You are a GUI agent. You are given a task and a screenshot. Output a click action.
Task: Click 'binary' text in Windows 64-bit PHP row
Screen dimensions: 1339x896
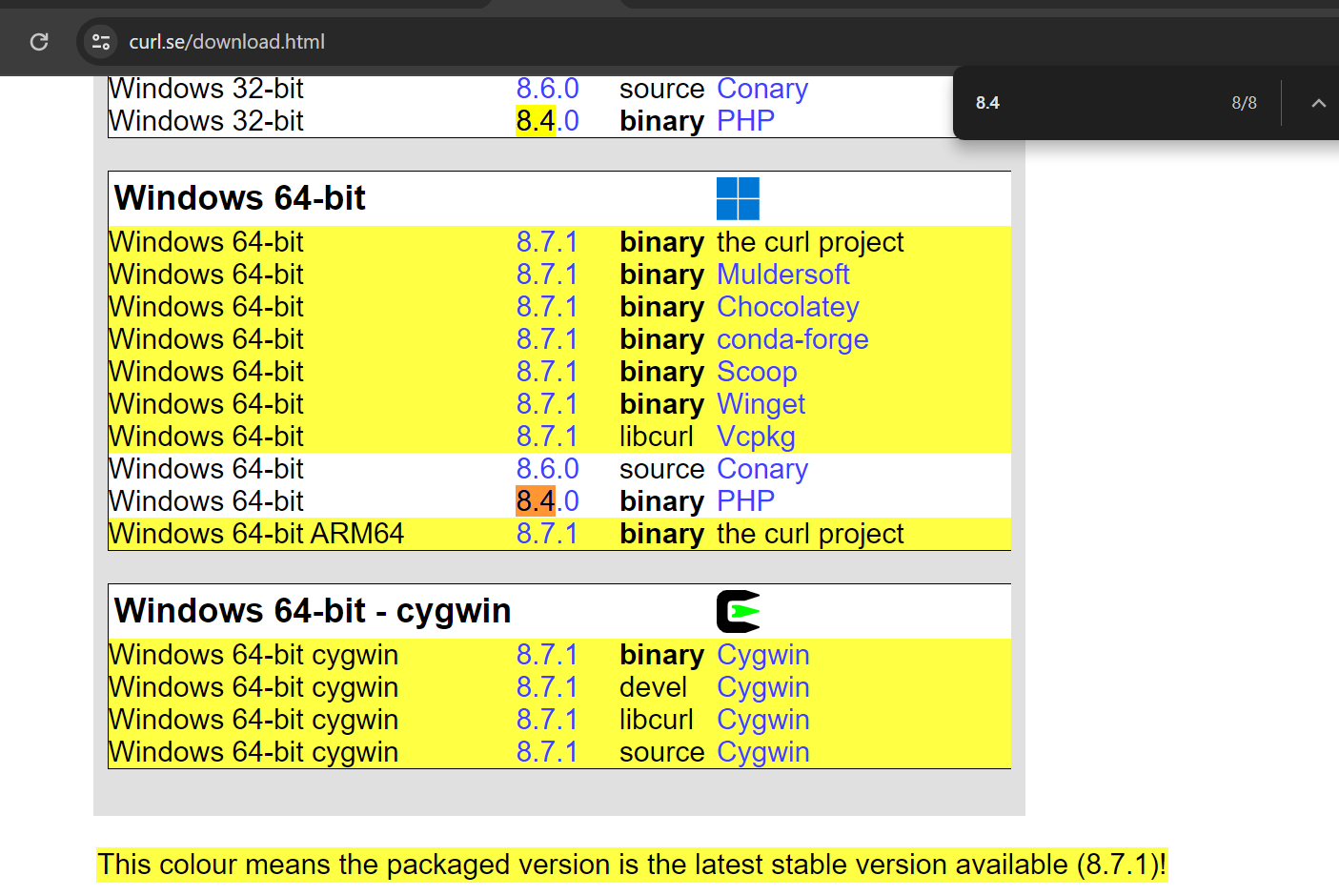click(x=662, y=501)
